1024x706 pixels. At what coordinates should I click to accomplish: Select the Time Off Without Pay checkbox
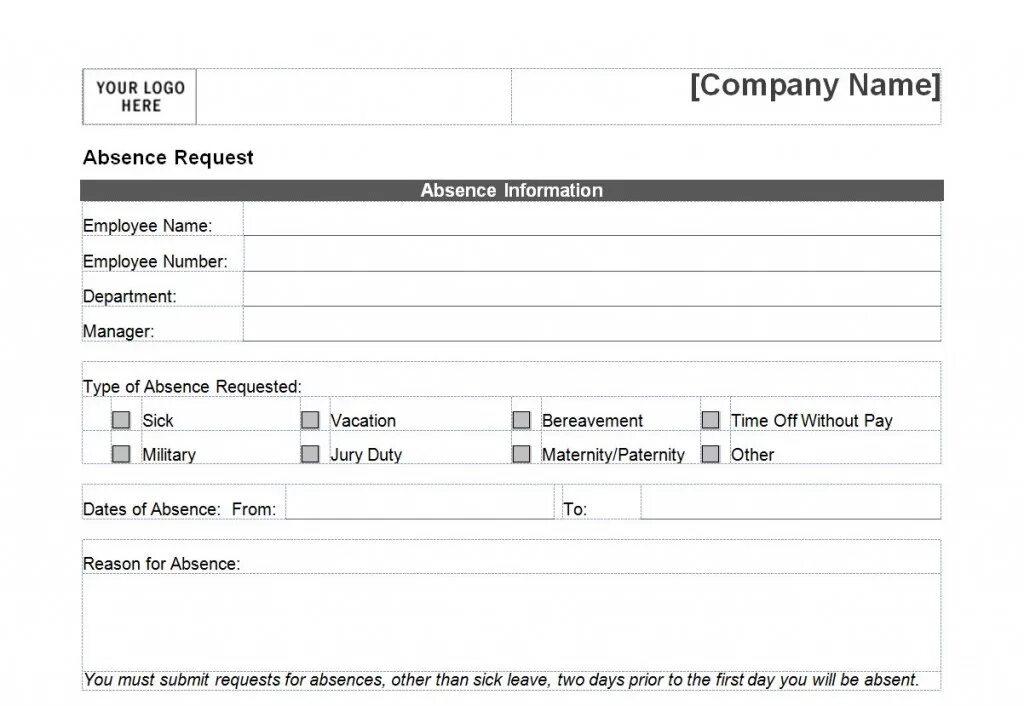coord(711,420)
